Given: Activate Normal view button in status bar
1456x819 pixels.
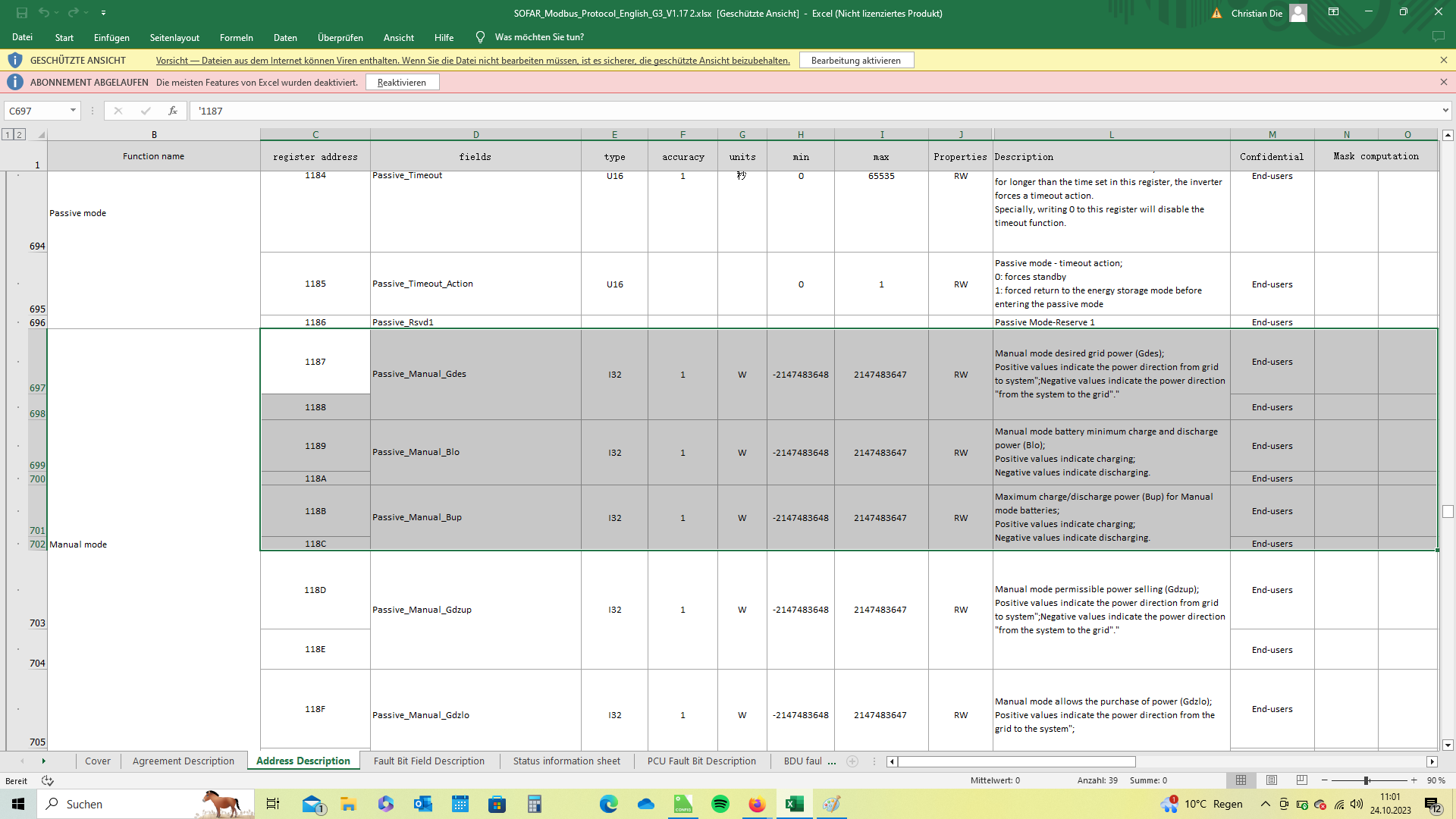Looking at the screenshot, I should coord(1241,780).
